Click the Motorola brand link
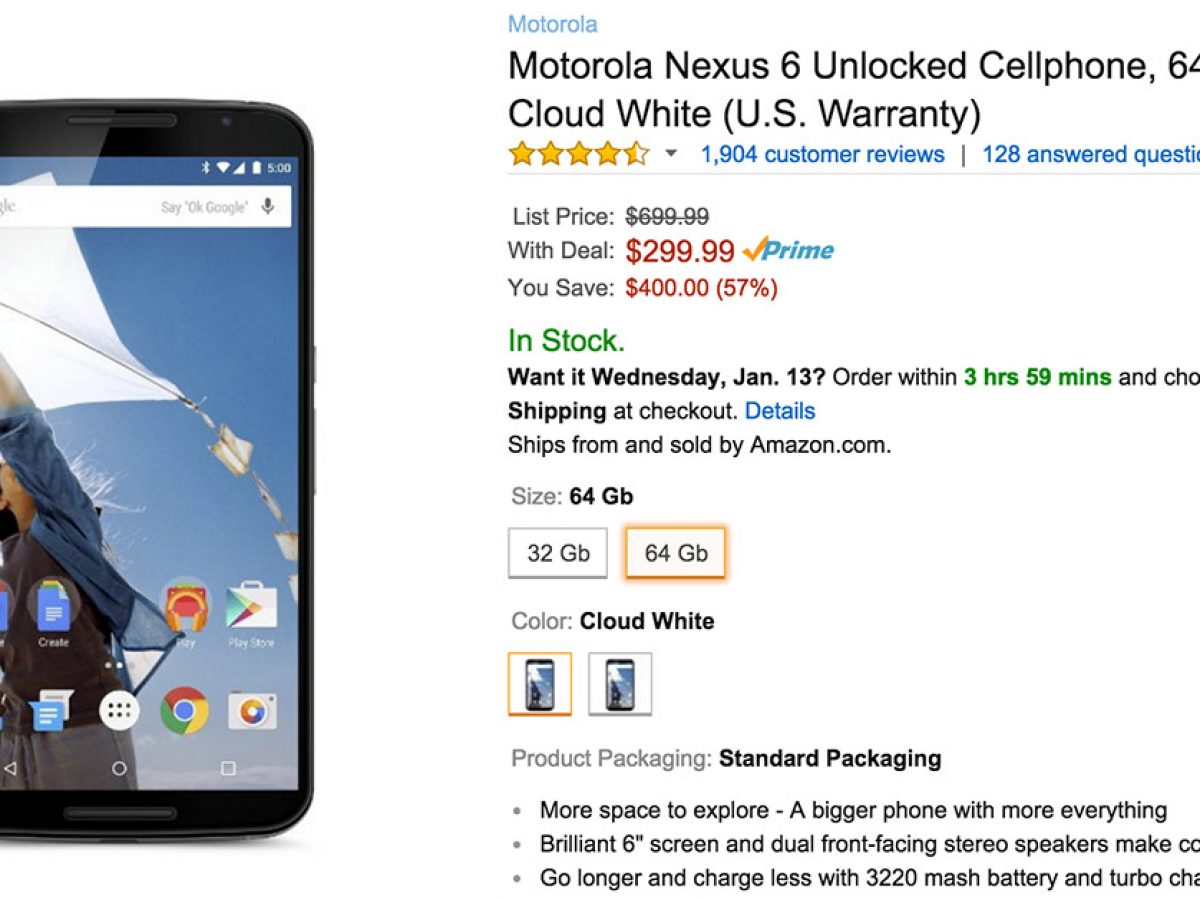The image size is (1200, 900). [x=553, y=24]
